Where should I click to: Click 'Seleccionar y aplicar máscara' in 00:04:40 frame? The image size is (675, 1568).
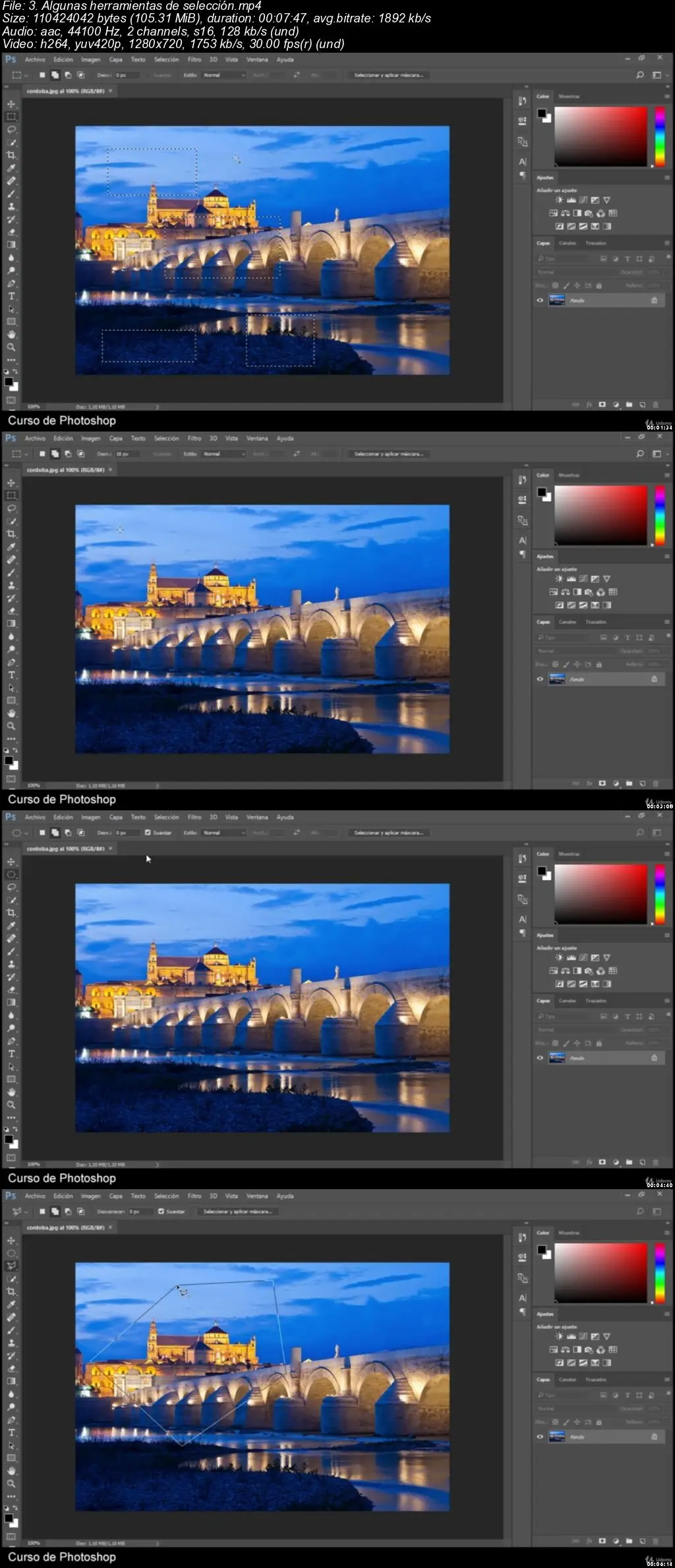click(389, 833)
